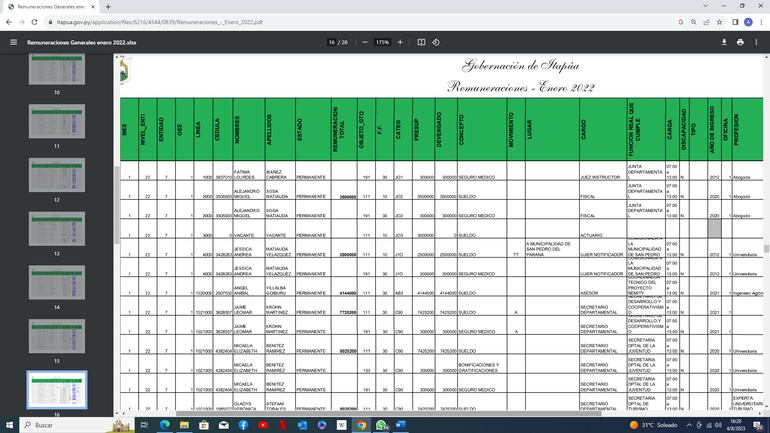Edit the page number field showing 16
This screenshot has width=770, height=433.
pos(332,42)
